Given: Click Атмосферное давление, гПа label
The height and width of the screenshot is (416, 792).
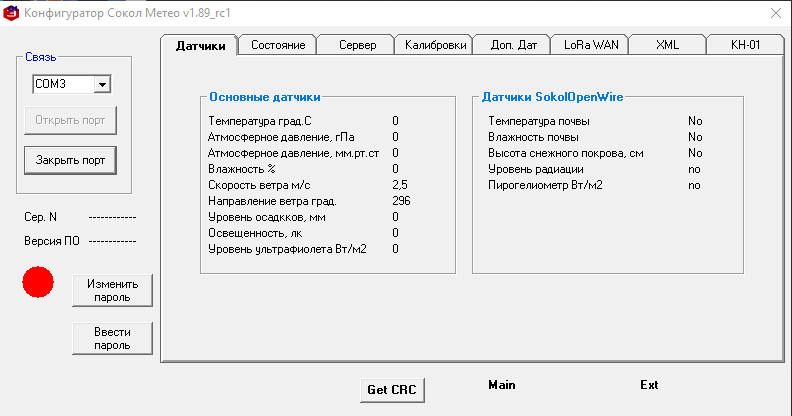Looking at the screenshot, I should click(281, 137).
